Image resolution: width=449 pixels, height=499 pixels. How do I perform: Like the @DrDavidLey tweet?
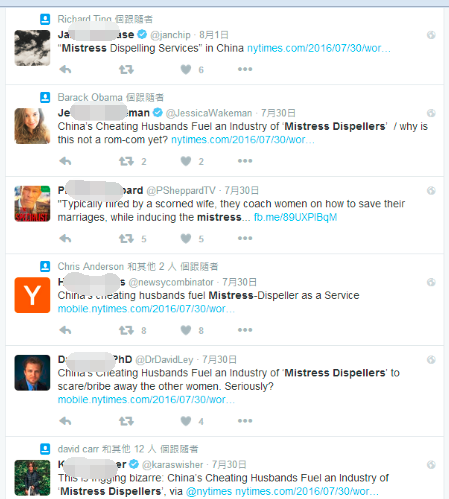[186, 421]
